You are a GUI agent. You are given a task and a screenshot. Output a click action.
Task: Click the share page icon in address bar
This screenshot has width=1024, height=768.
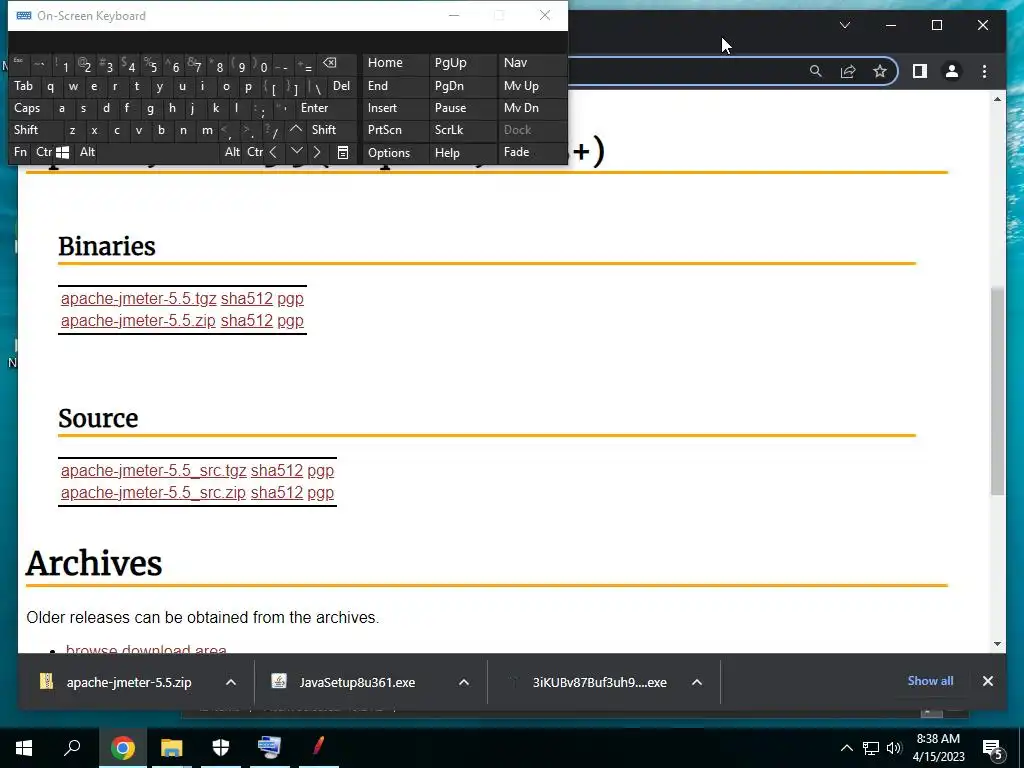point(848,71)
